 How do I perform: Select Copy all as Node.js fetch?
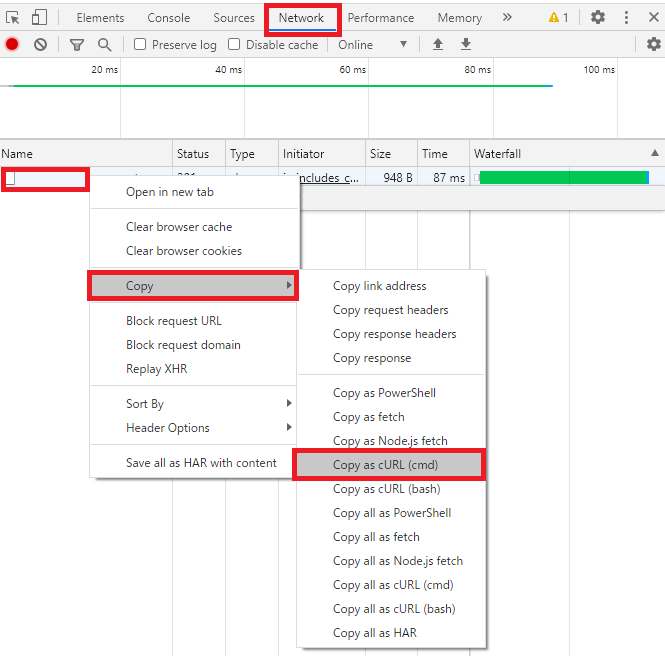[x=391, y=561]
